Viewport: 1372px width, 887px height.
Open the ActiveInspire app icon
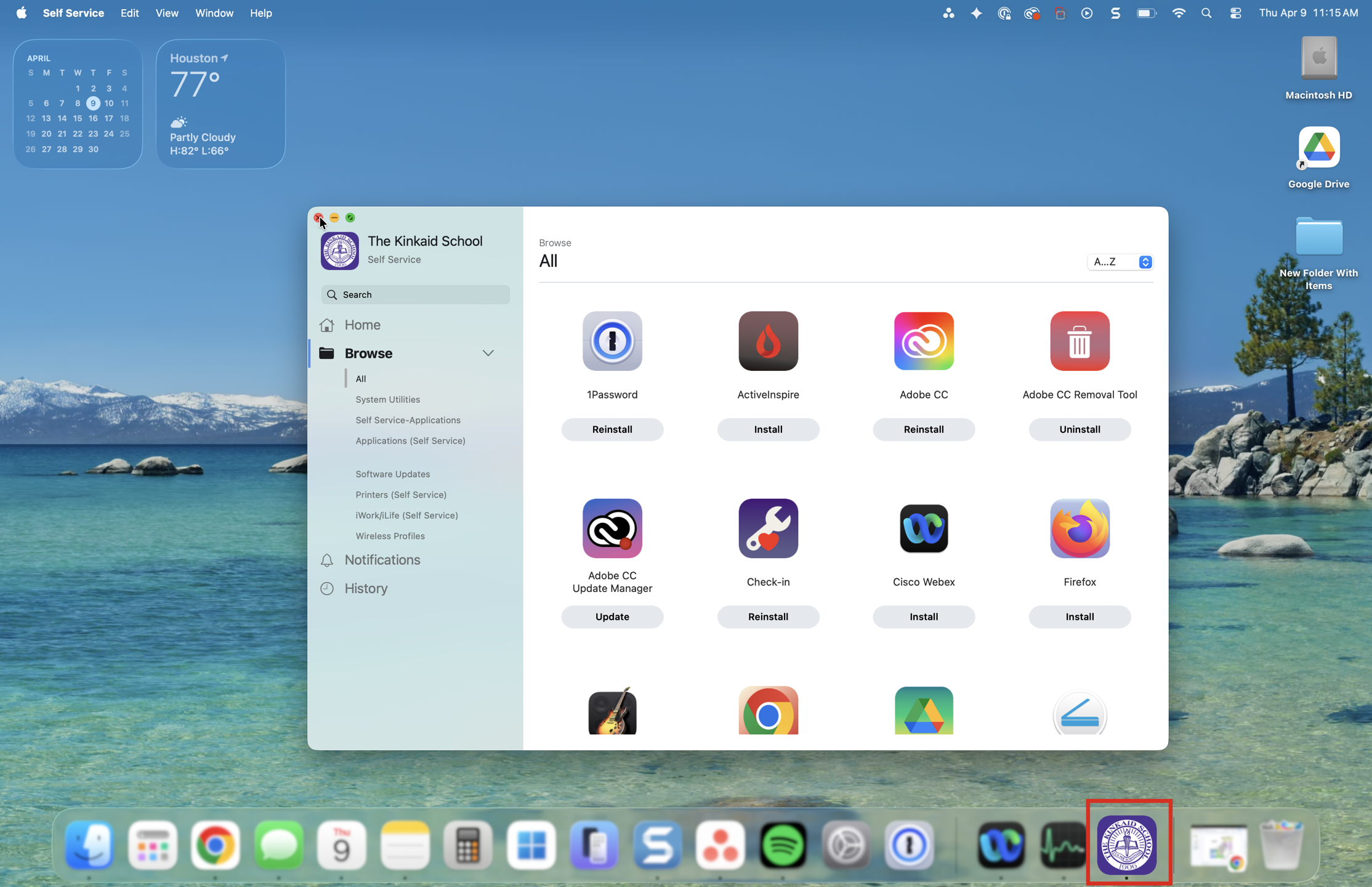(x=767, y=341)
